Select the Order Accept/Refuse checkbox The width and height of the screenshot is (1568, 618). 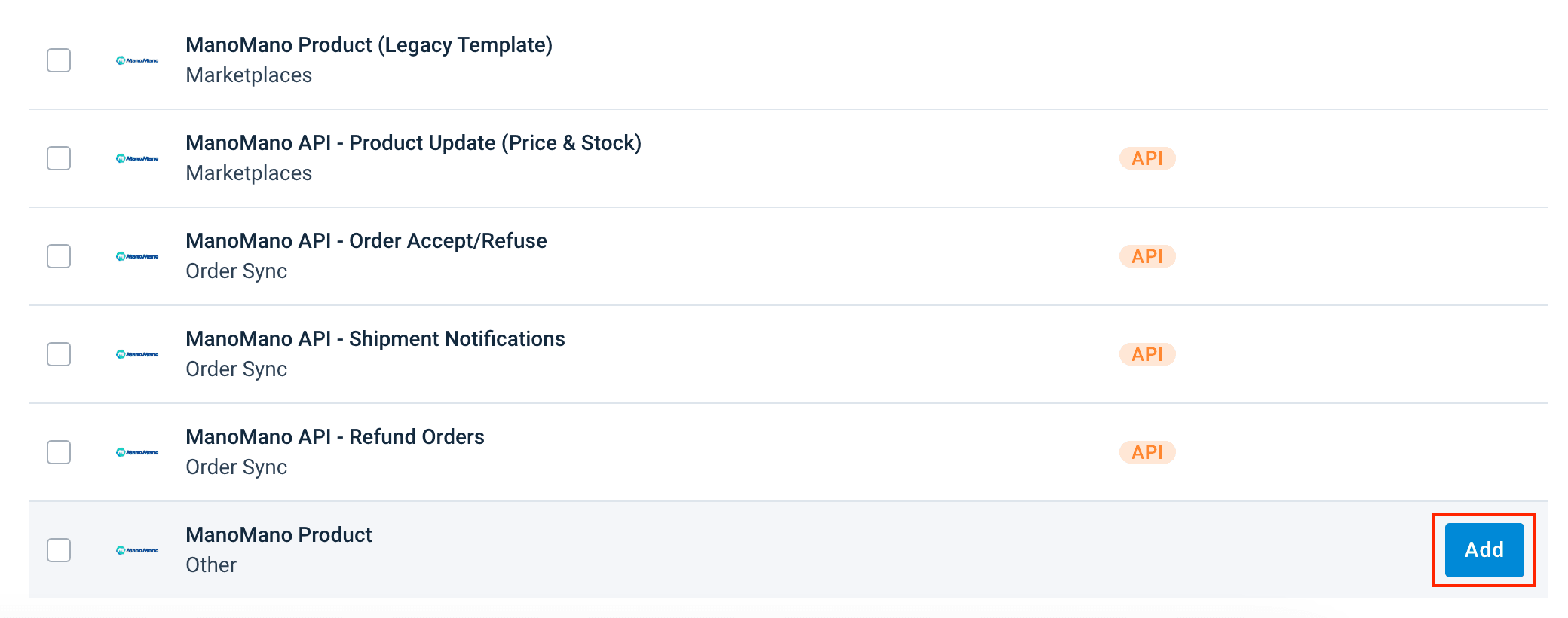click(x=59, y=256)
